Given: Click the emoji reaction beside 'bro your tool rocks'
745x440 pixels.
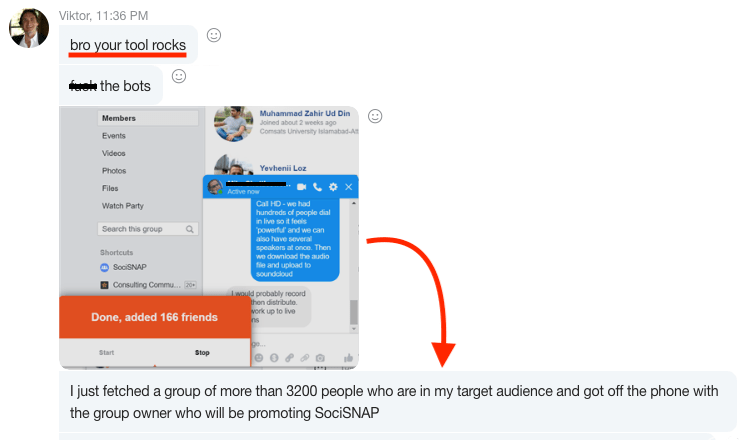Looking at the screenshot, I should click(x=214, y=35).
